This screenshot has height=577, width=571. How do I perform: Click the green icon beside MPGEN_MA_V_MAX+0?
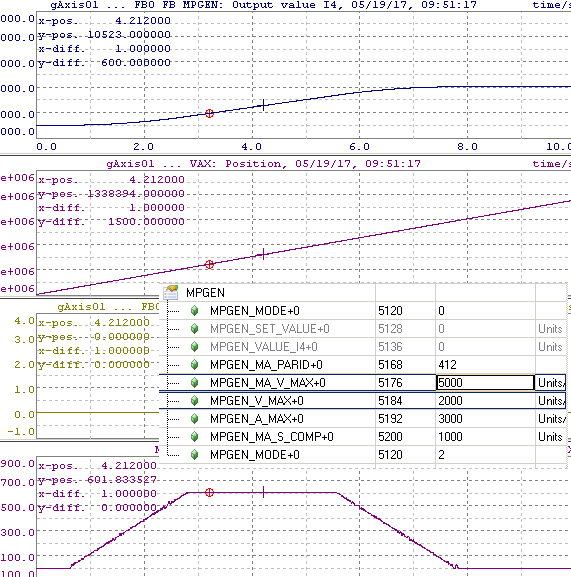[195, 383]
